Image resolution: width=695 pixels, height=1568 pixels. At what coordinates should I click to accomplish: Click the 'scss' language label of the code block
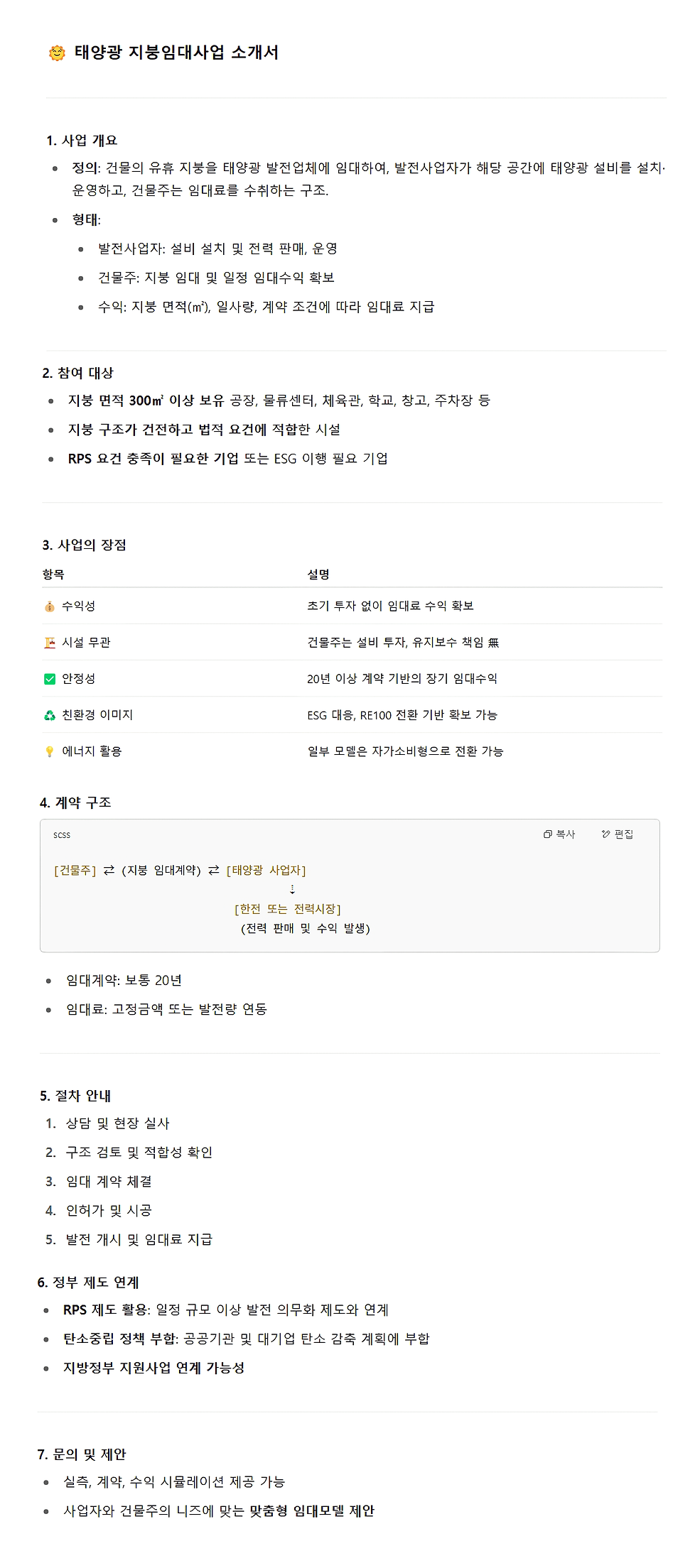pos(62,835)
